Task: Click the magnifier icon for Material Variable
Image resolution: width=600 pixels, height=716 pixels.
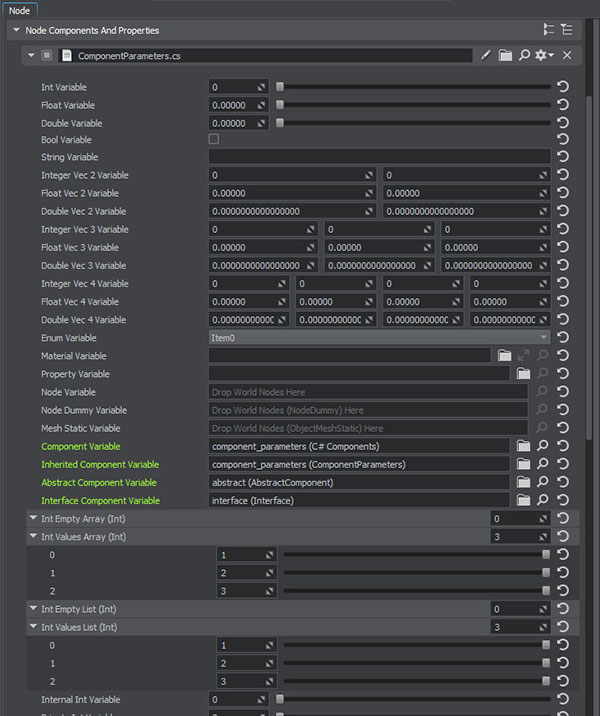Action: (542, 355)
